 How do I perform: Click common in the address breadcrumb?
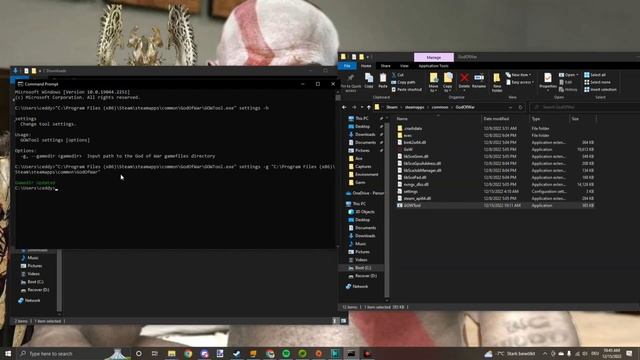tap(440, 107)
